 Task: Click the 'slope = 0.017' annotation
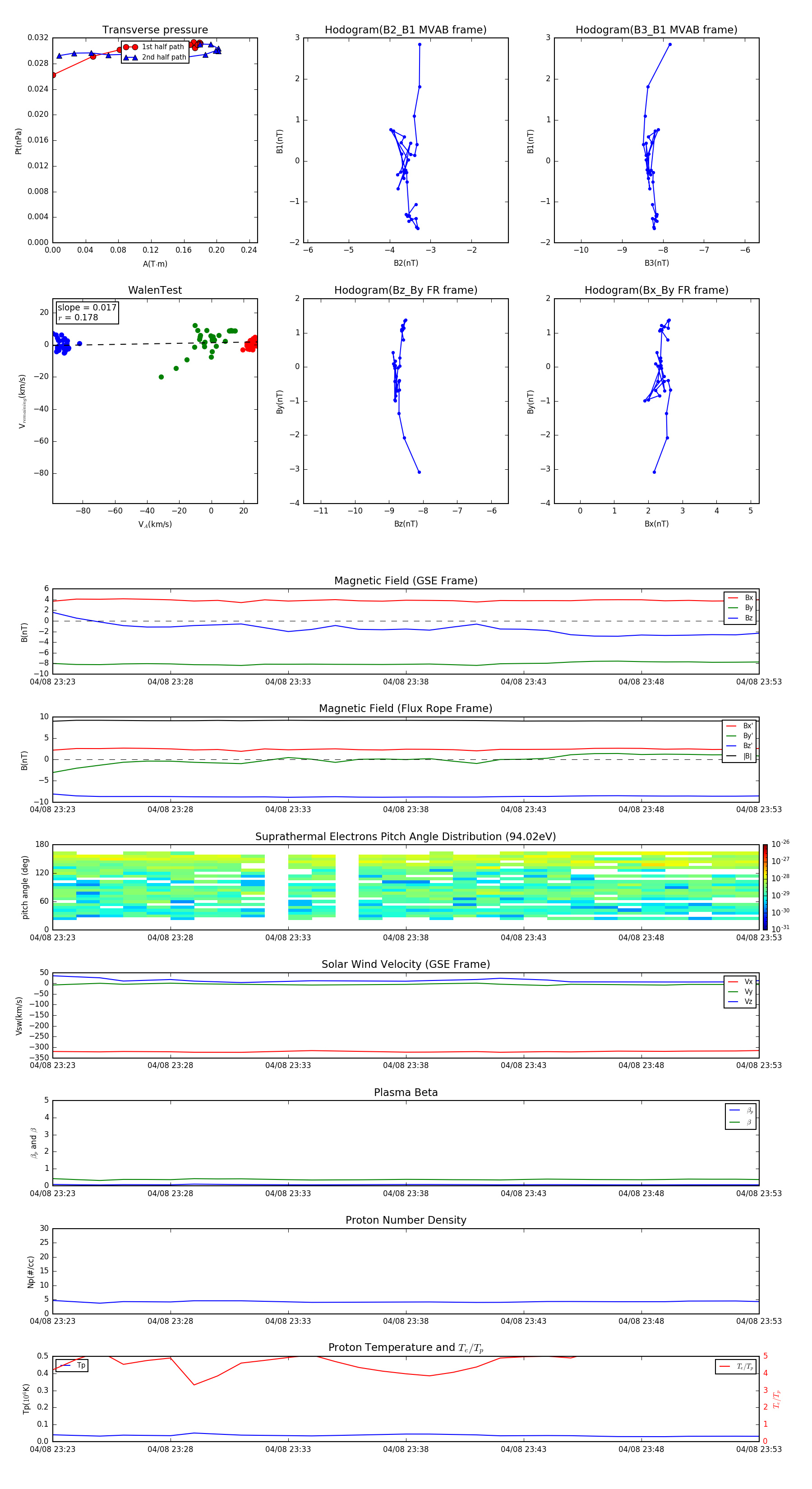pos(87,308)
